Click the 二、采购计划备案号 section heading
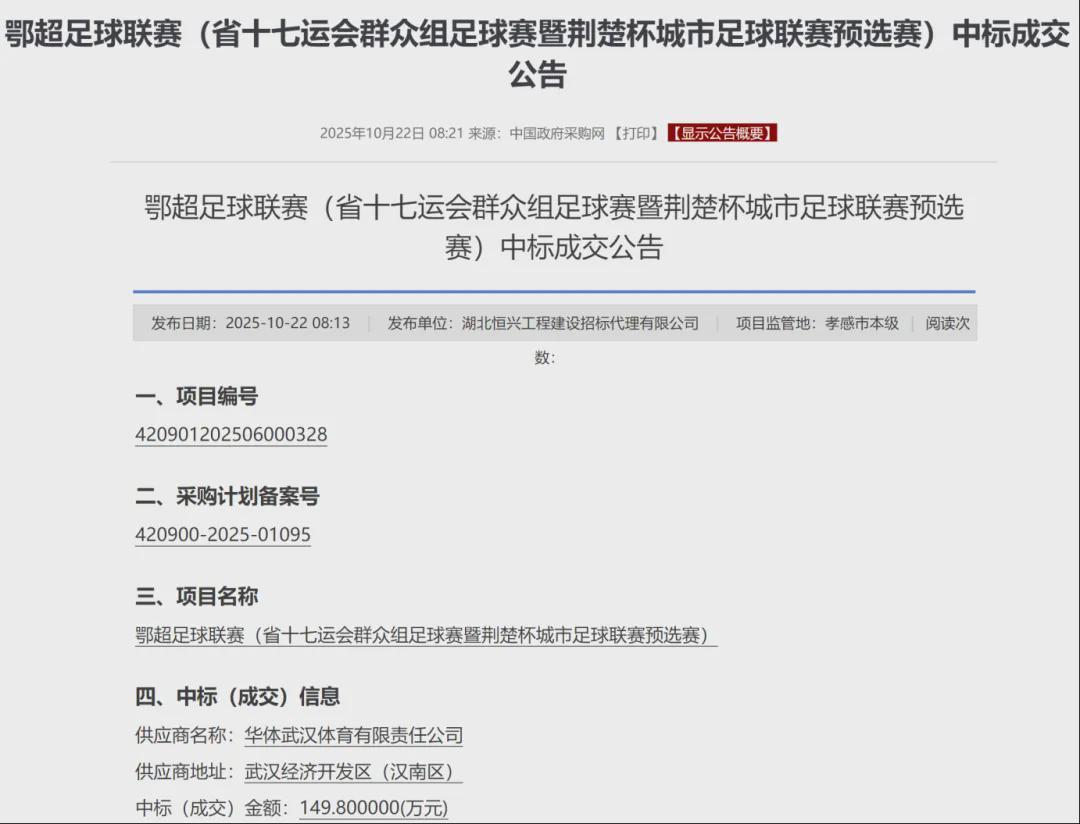This screenshot has width=1080, height=824. pyautogui.click(x=227, y=496)
